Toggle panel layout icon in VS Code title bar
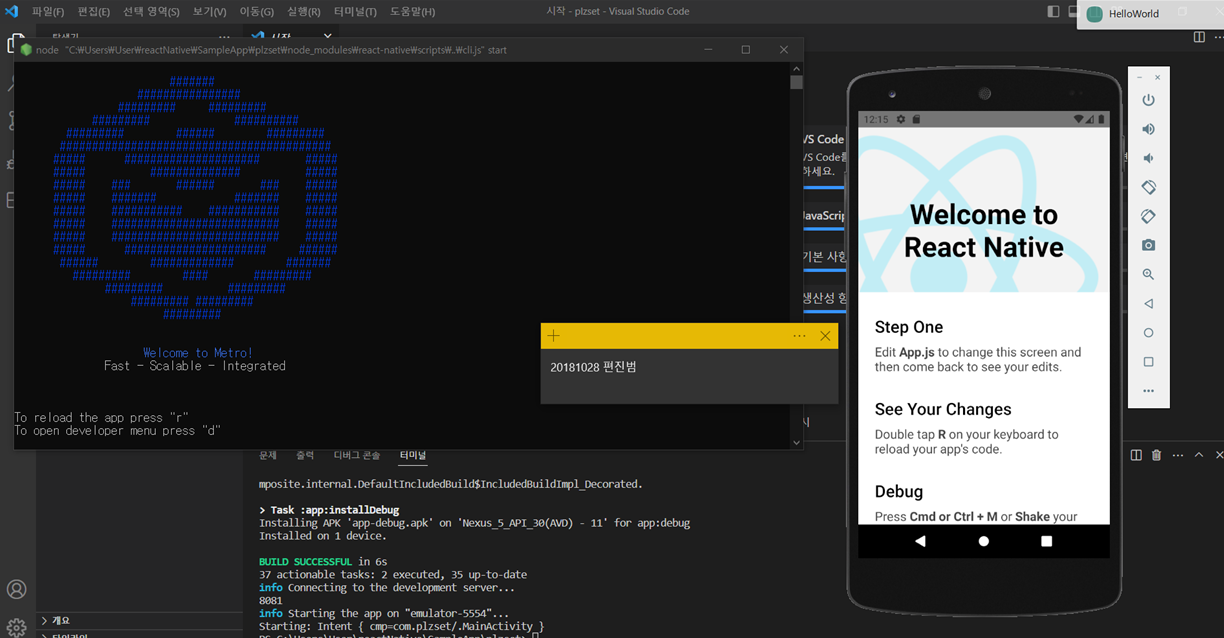1224x638 pixels. 1076,11
